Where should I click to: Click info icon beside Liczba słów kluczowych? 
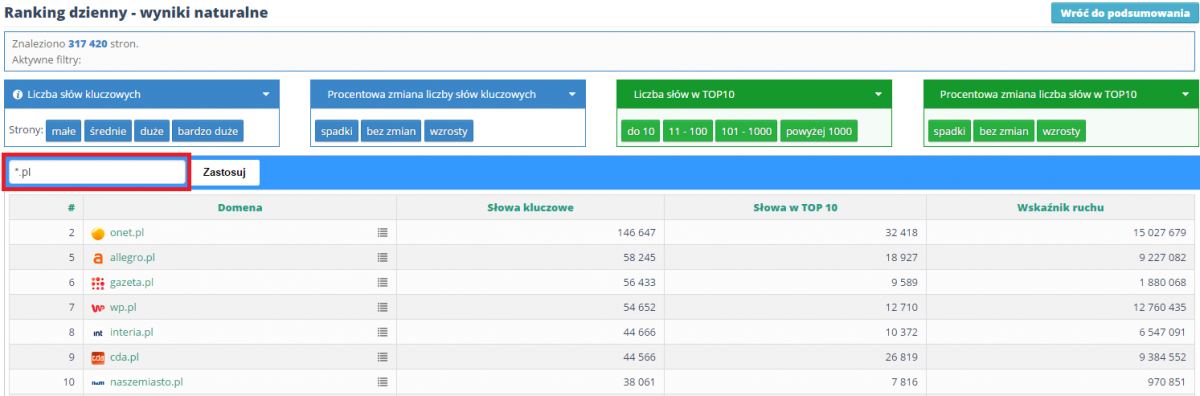point(18,95)
